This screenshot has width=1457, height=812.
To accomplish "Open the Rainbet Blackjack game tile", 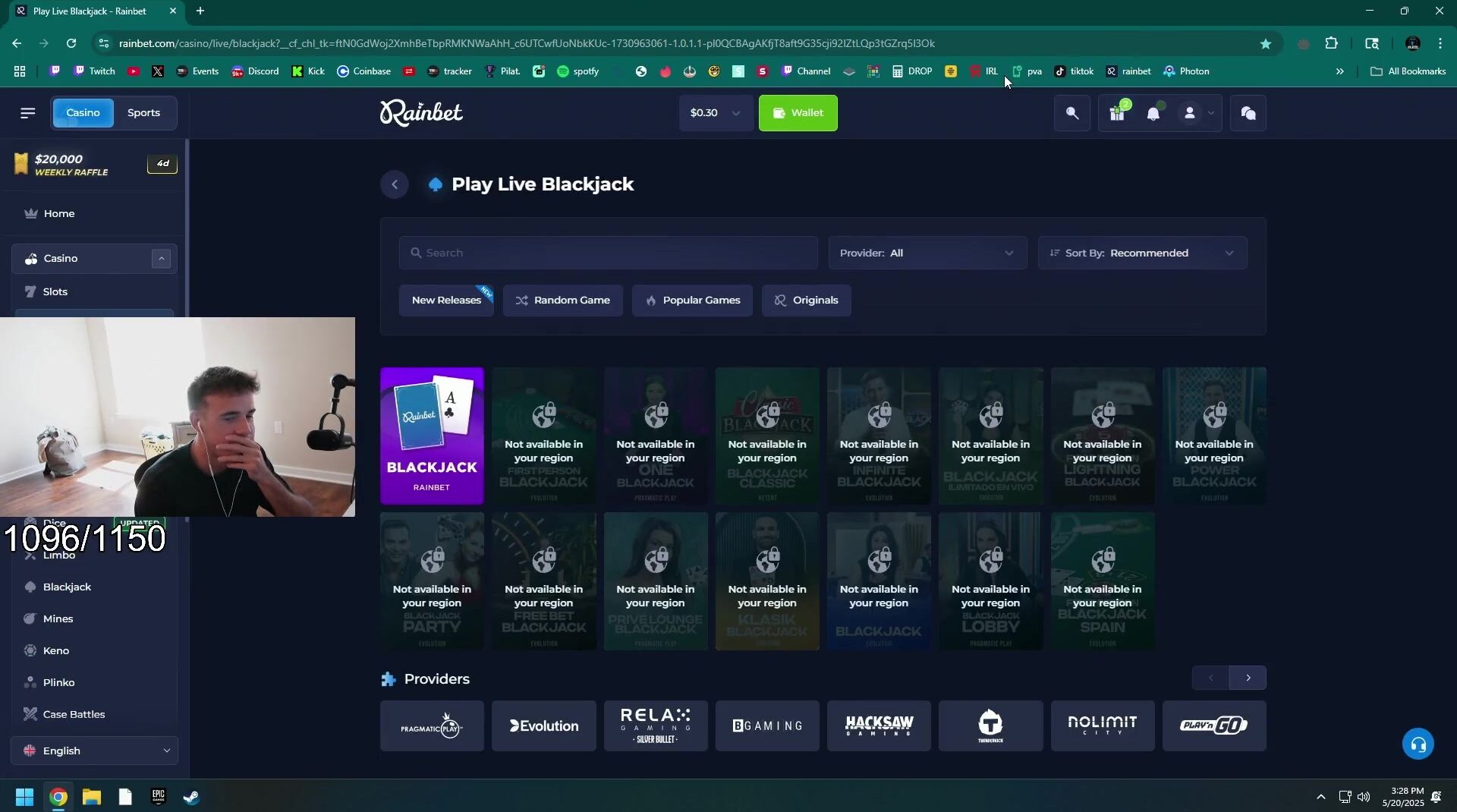I will tap(432, 436).
